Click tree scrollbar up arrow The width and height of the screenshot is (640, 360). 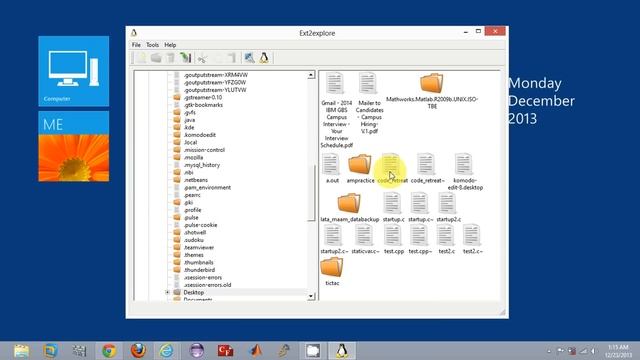click(311, 75)
